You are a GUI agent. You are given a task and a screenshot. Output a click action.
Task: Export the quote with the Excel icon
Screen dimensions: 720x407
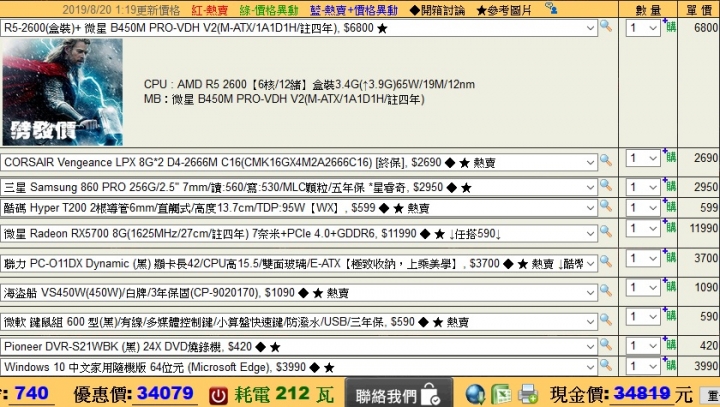pyautogui.click(x=501, y=394)
